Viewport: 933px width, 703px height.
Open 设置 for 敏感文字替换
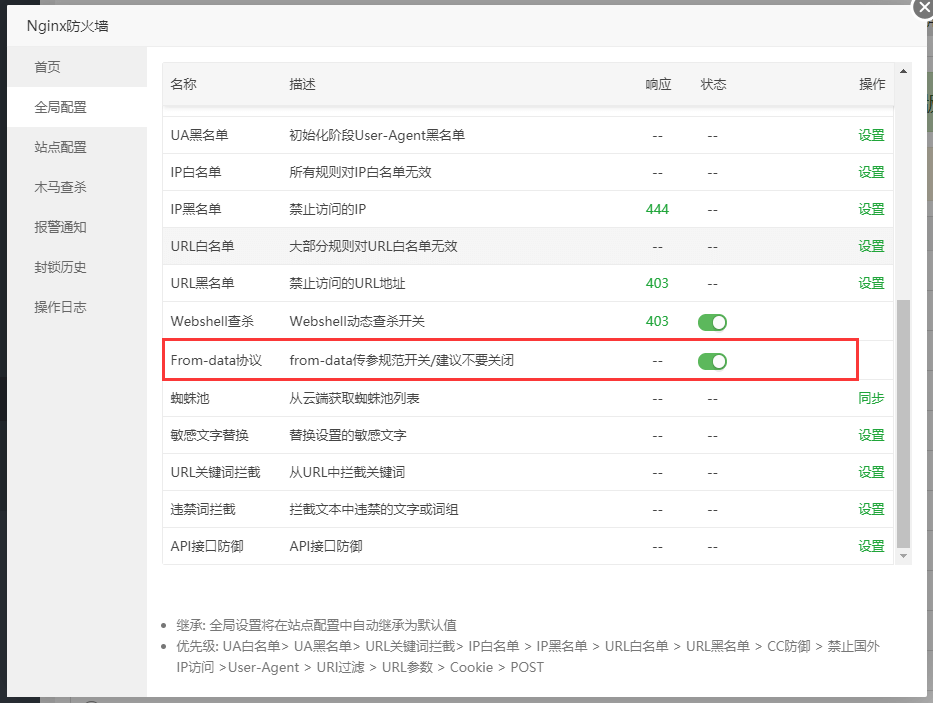[871, 435]
